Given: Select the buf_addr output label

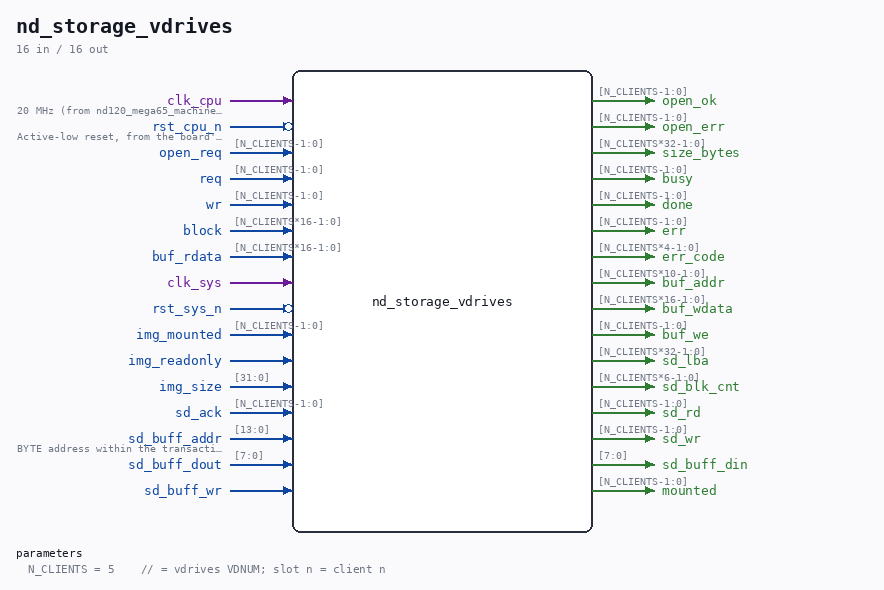Looking at the screenshot, I should click(693, 282).
